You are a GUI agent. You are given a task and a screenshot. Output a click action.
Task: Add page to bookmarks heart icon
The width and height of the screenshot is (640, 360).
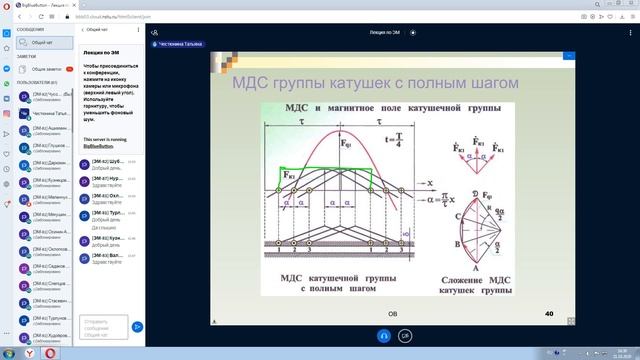click(x=610, y=17)
